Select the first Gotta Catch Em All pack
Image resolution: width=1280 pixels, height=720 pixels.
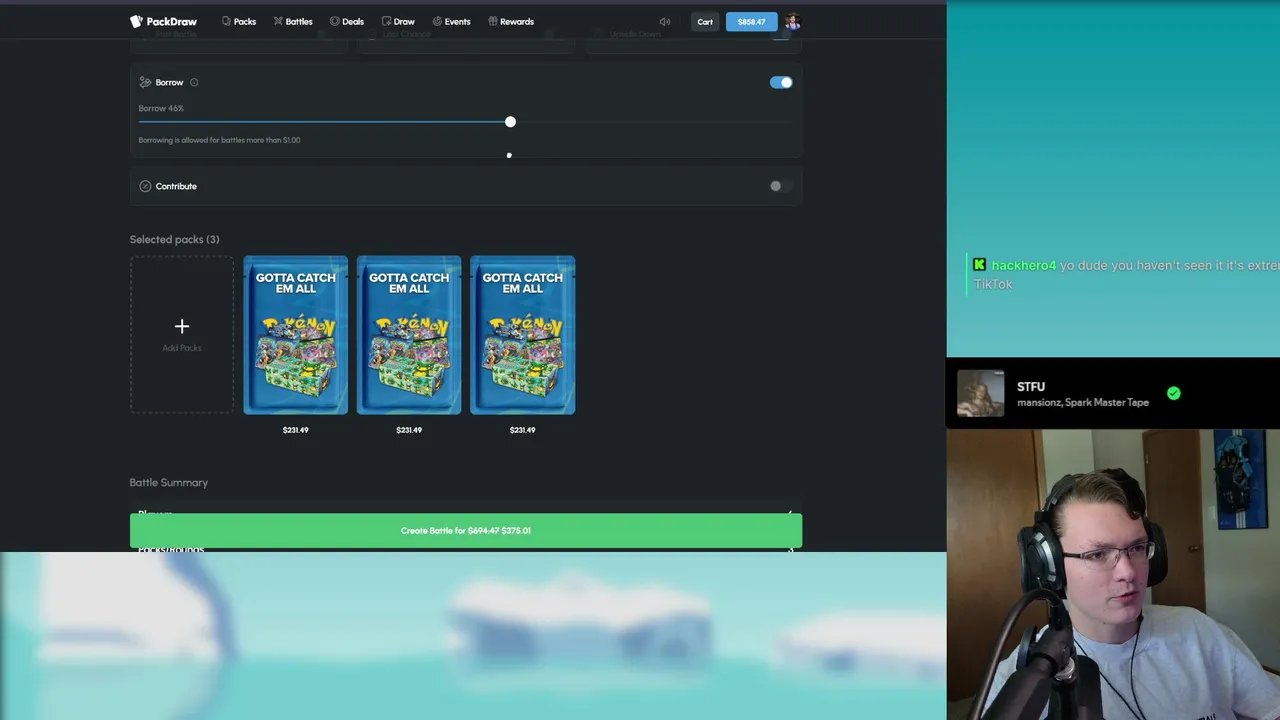point(296,335)
